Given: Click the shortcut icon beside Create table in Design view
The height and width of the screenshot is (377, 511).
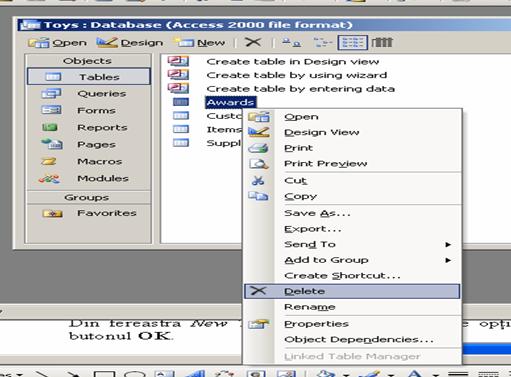Looking at the screenshot, I should click(178, 61).
